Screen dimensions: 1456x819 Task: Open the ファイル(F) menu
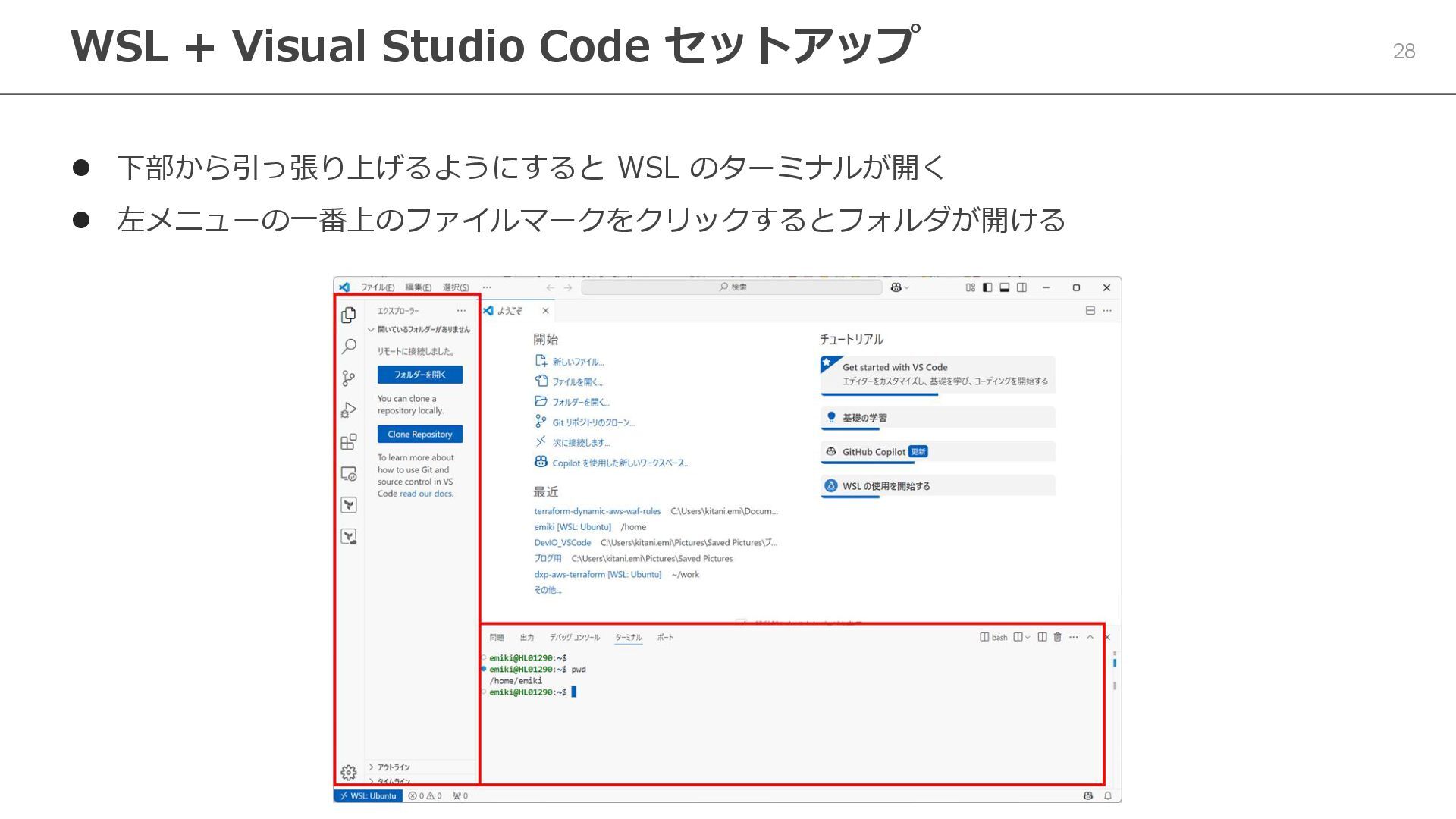[x=378, y=287]
